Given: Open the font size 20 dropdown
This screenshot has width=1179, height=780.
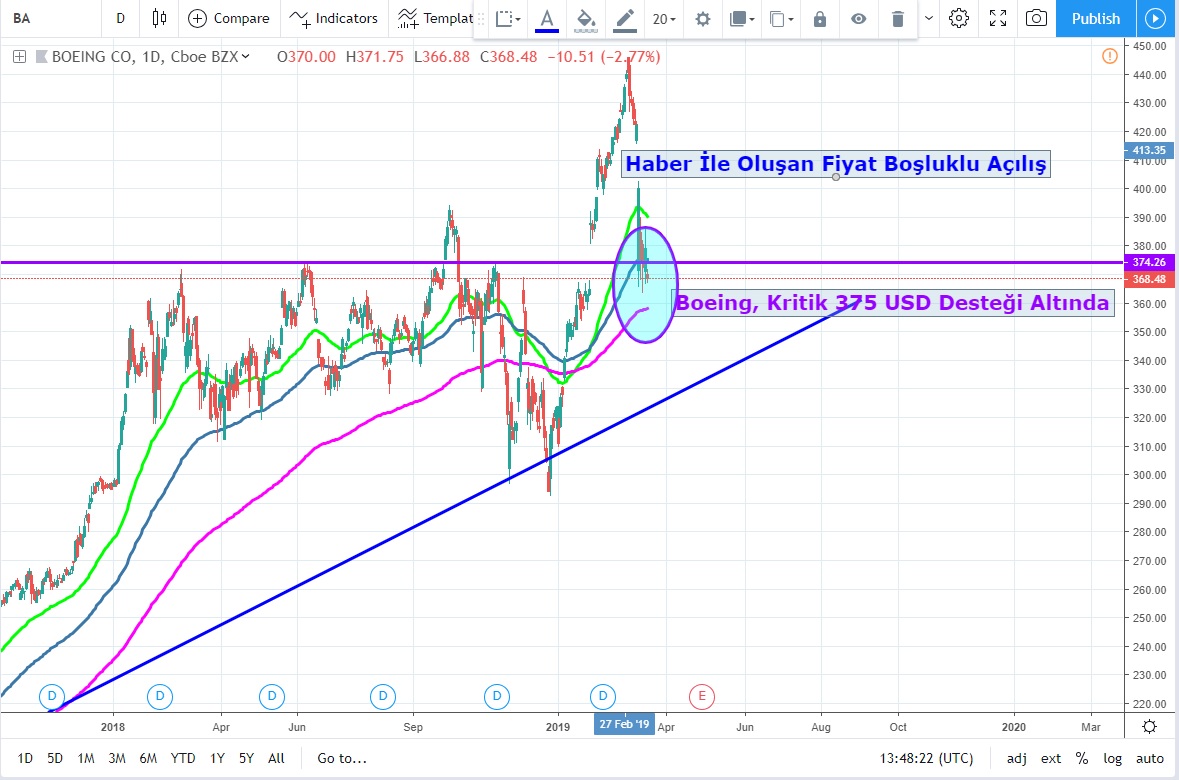Looking at the screenshot, I should click(x=664, y=19).
